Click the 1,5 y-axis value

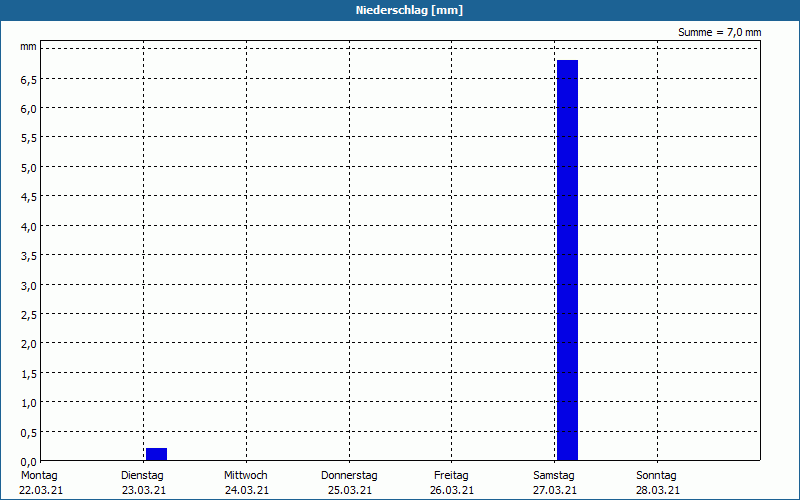pyautogui.click(x=29, y=374)
